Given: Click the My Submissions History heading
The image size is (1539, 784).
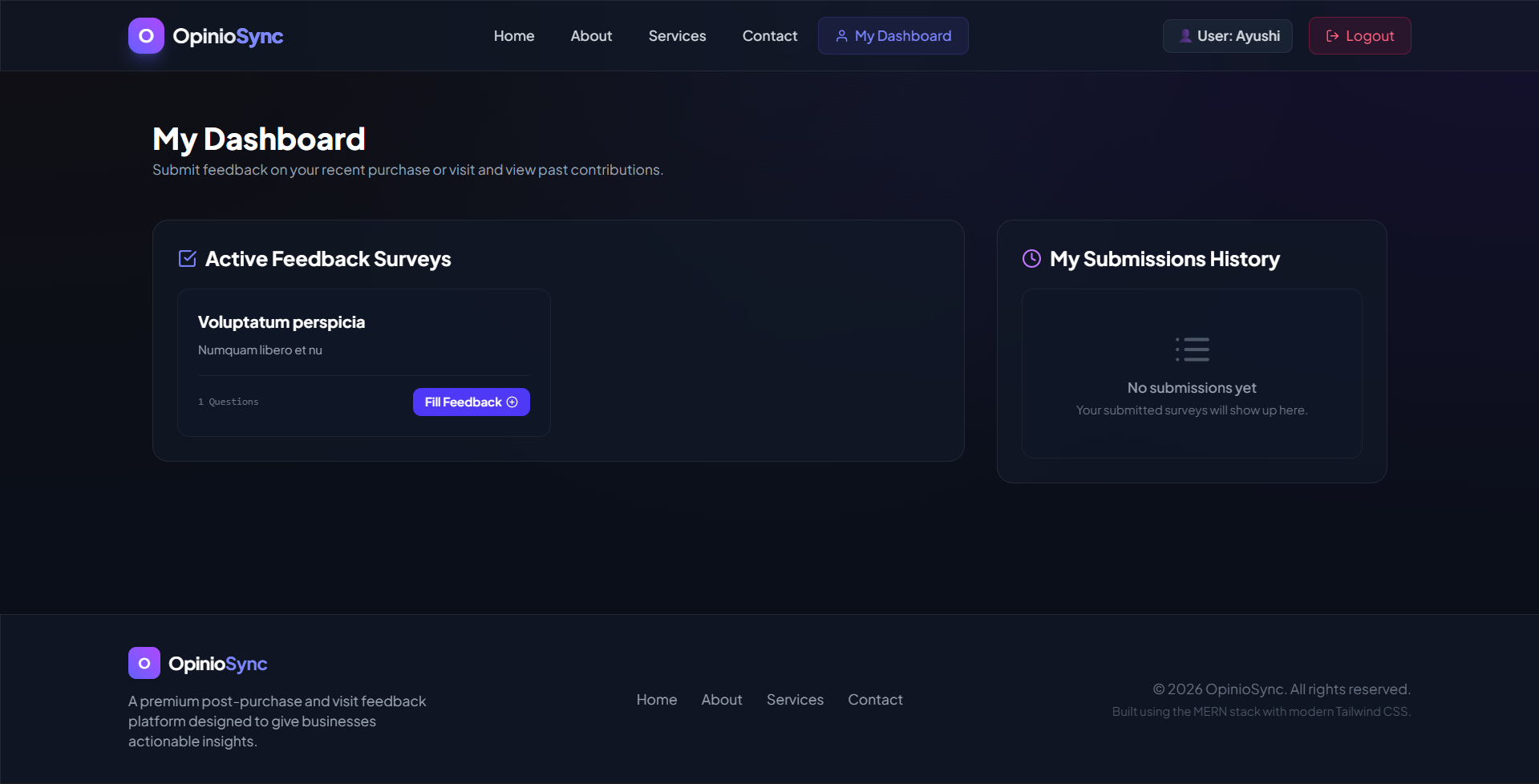Looking at the screenshot, I should click(x=1164, y=259).
